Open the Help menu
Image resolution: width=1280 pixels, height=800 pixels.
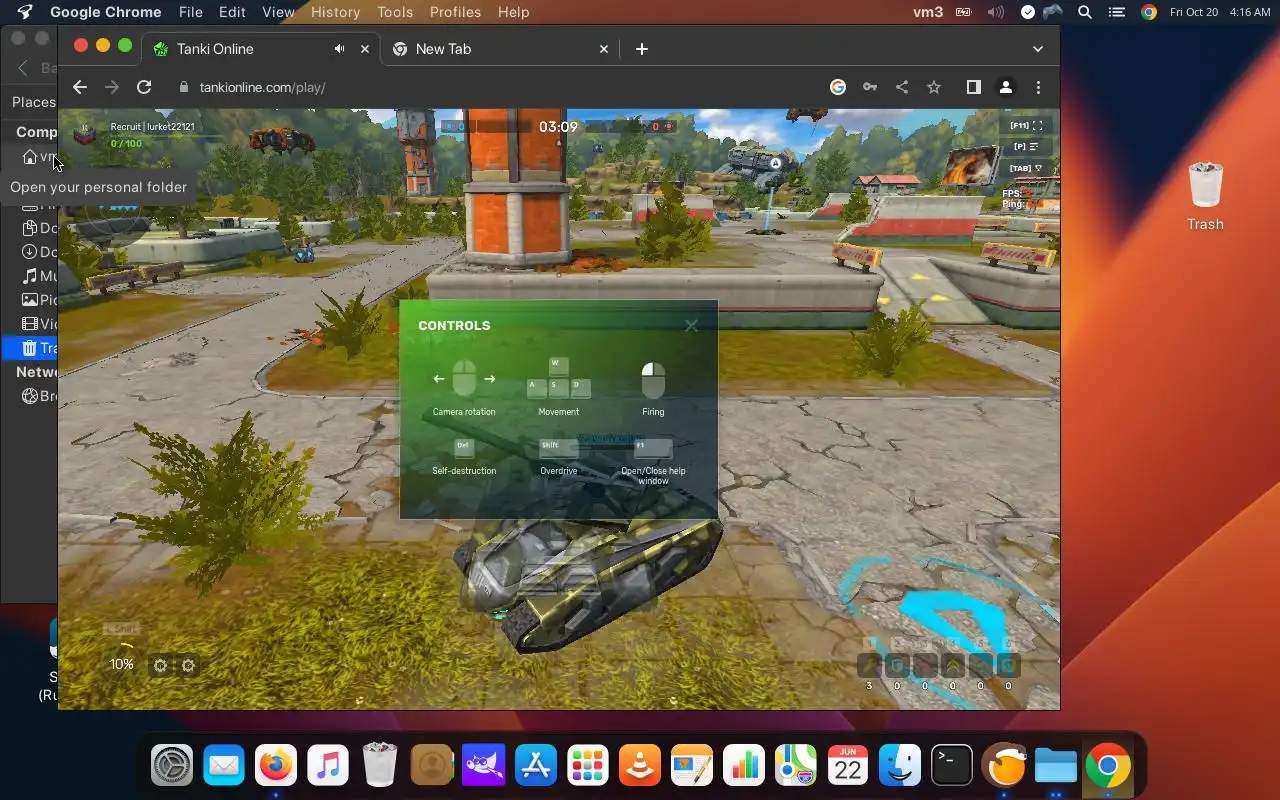pyautogui.click(x=513, y=12)
